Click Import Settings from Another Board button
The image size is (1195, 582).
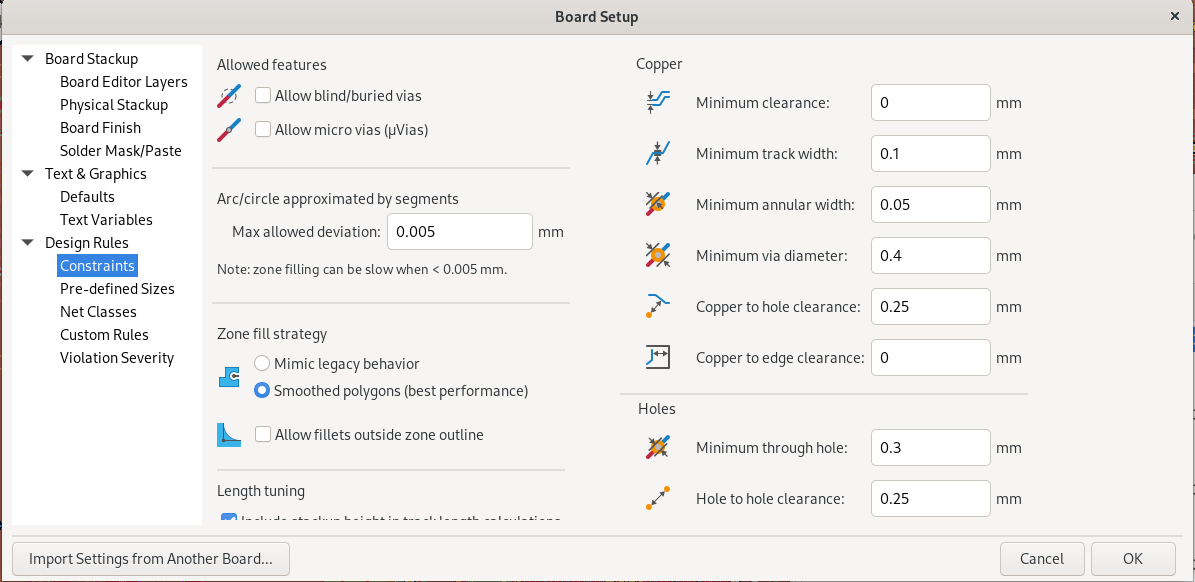(x=151, y=559)
